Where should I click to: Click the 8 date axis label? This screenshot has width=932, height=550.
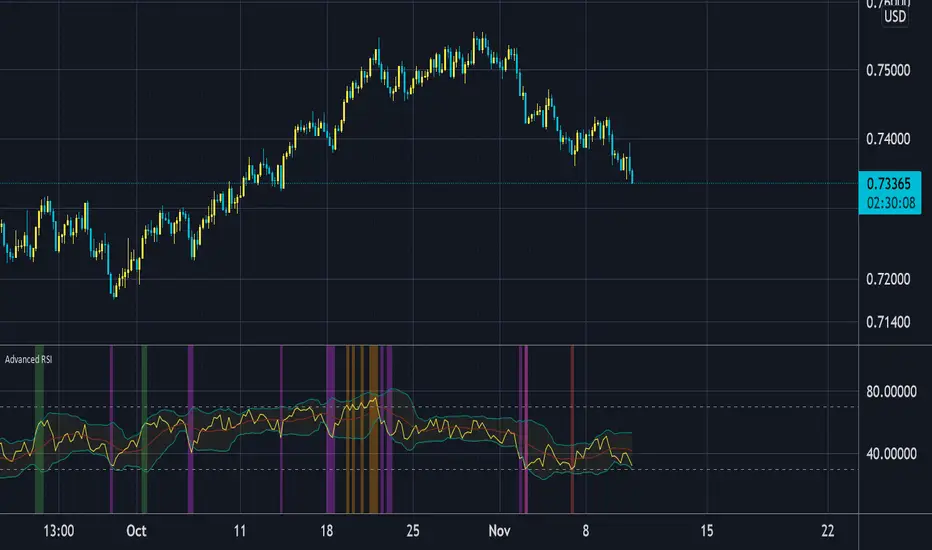[585, 530]
